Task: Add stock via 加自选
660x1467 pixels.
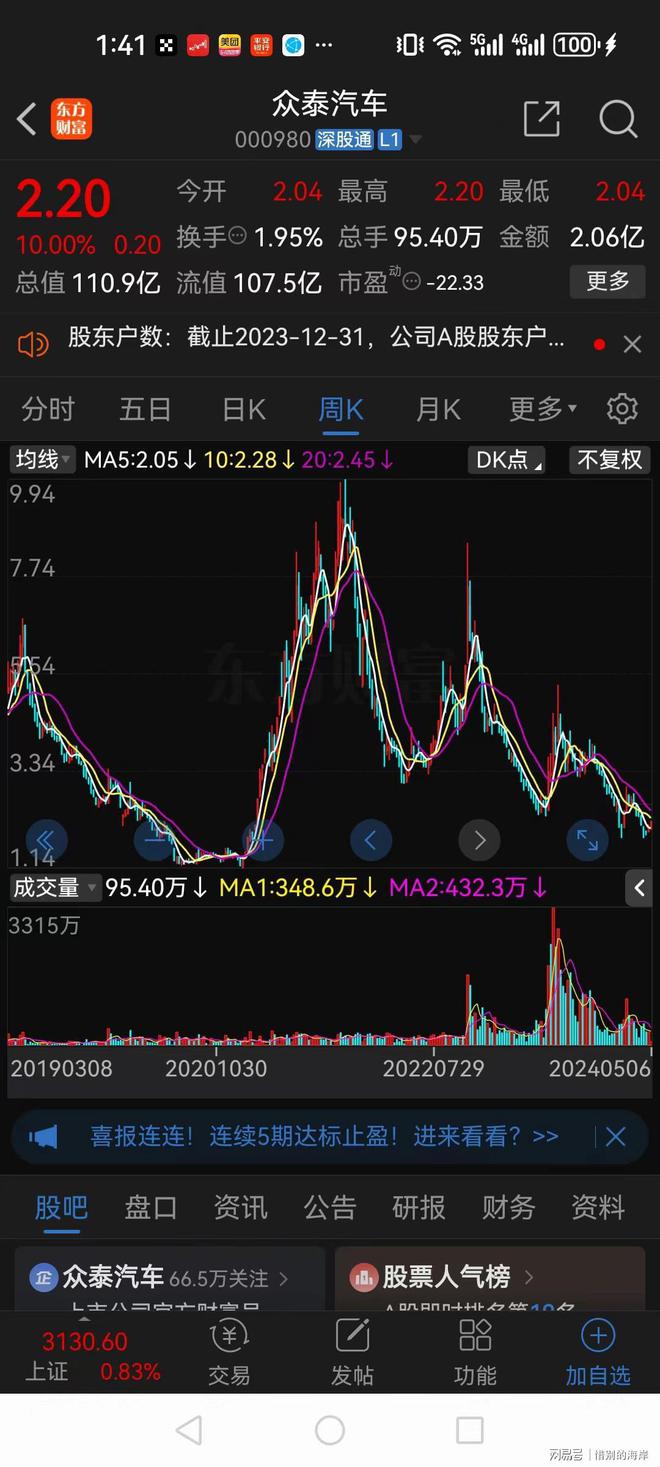Action: 598,1352
